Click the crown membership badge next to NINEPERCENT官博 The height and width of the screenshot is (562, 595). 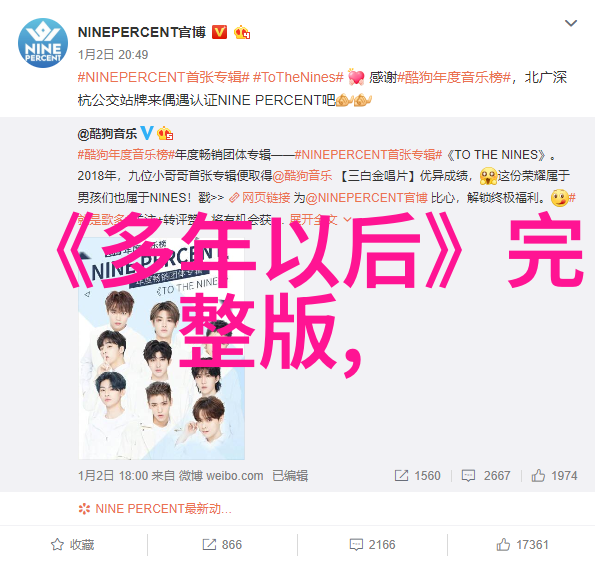(242, 33)
